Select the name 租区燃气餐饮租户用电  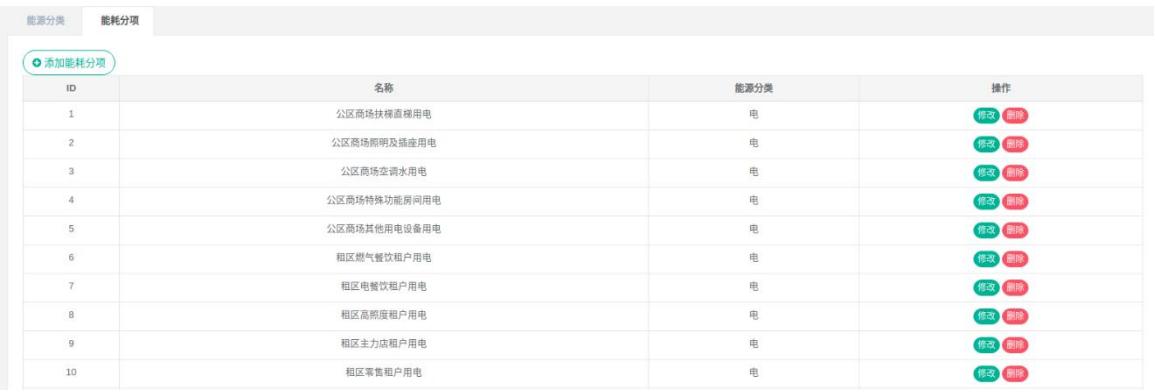click(x=384, y=259)
